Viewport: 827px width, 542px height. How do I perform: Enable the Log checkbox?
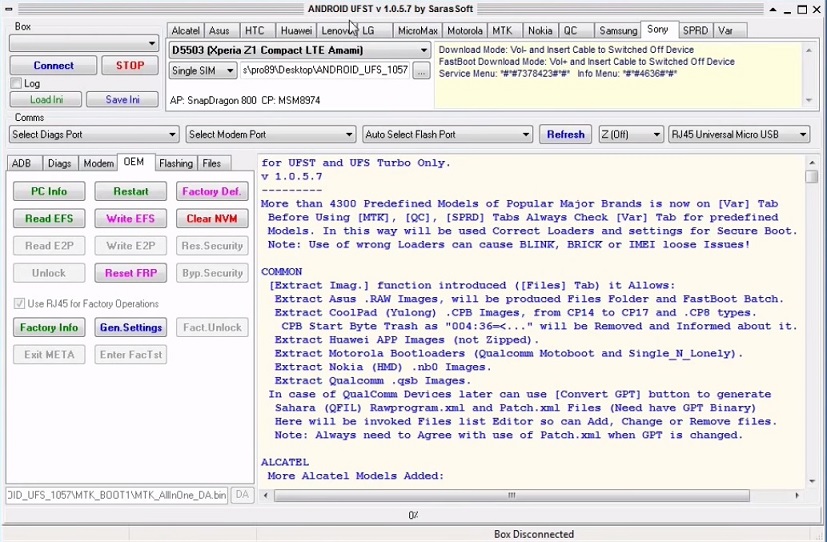point(16,83)
